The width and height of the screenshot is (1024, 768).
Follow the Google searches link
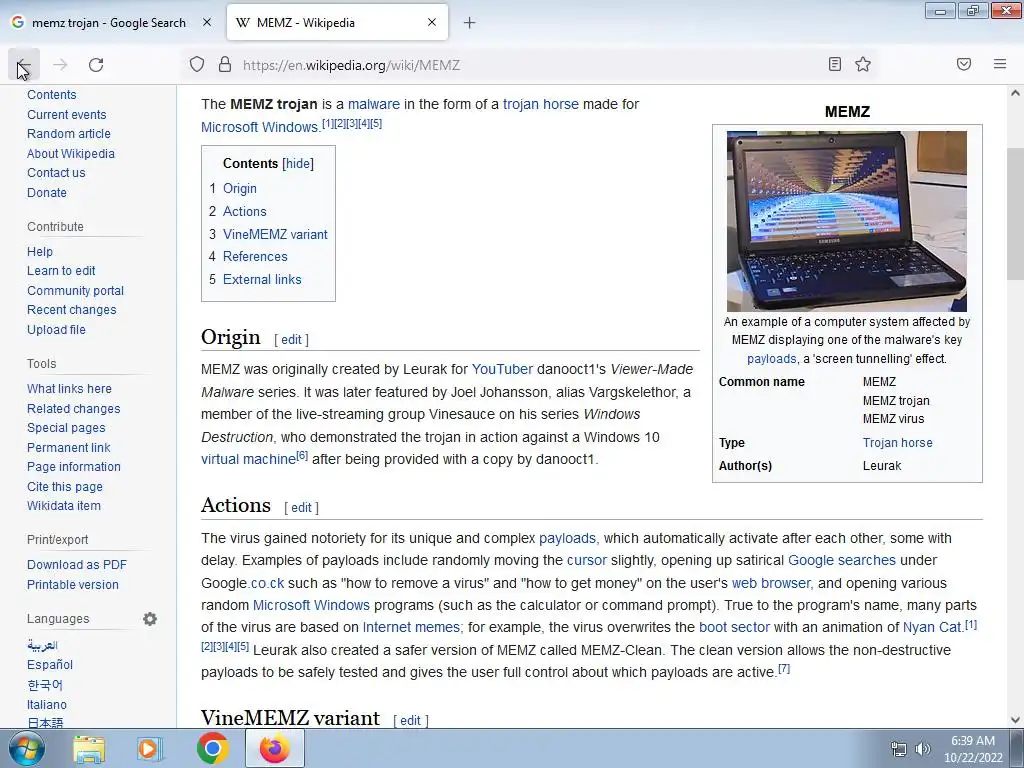click(x=842, y=560)
